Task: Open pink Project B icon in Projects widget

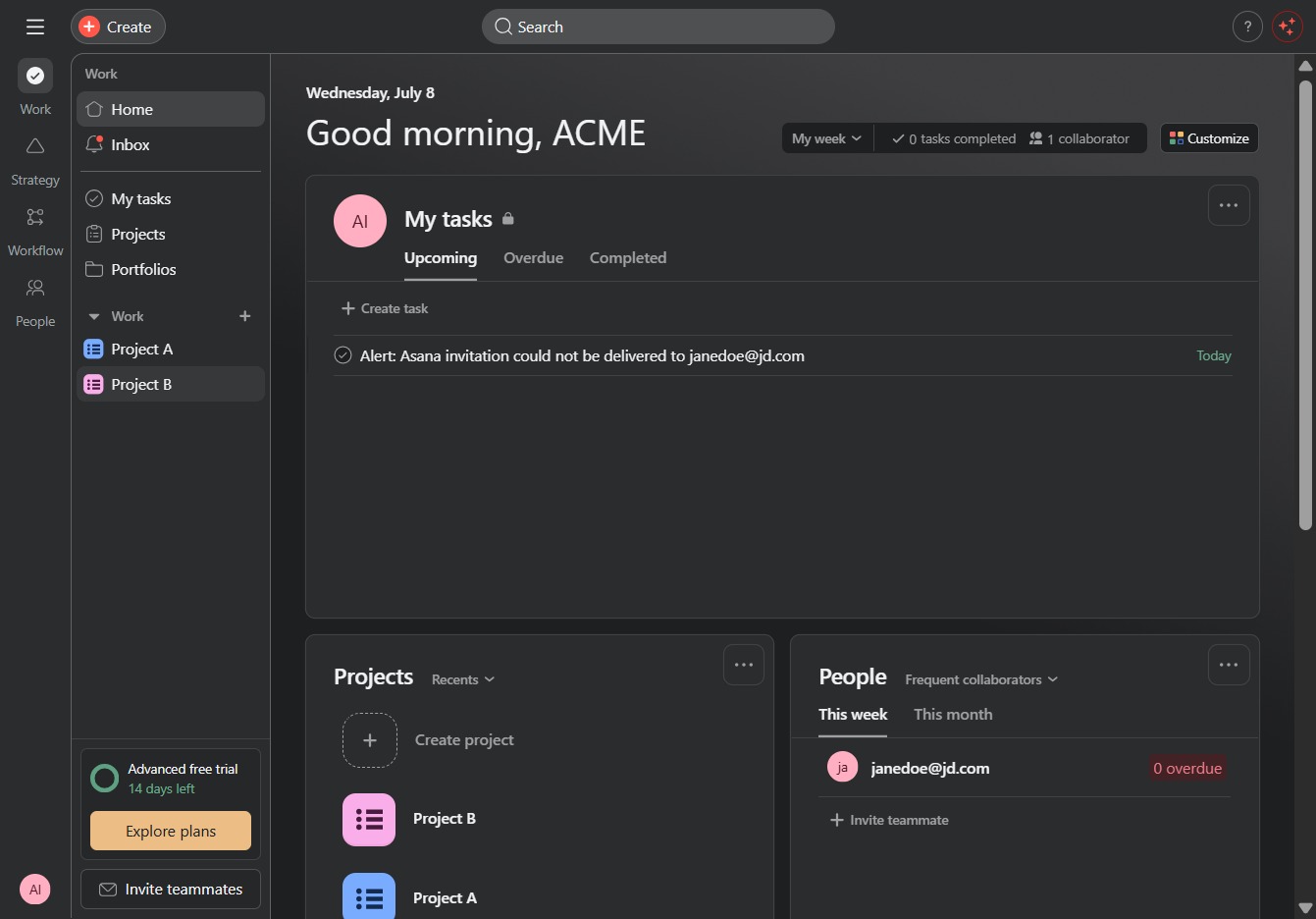Action: (x=369, y=820)
